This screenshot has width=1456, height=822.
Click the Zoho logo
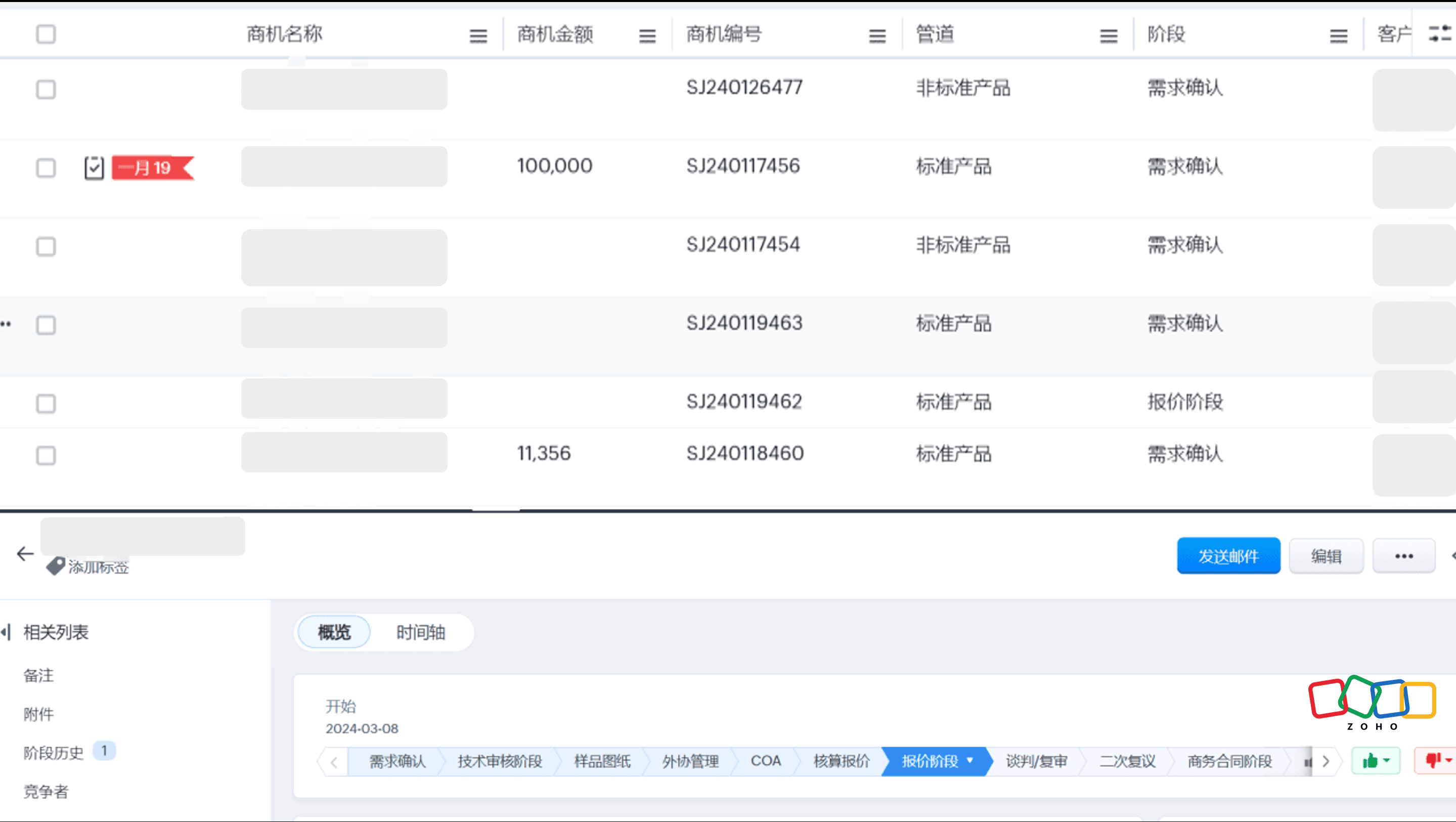(1372, 703)
